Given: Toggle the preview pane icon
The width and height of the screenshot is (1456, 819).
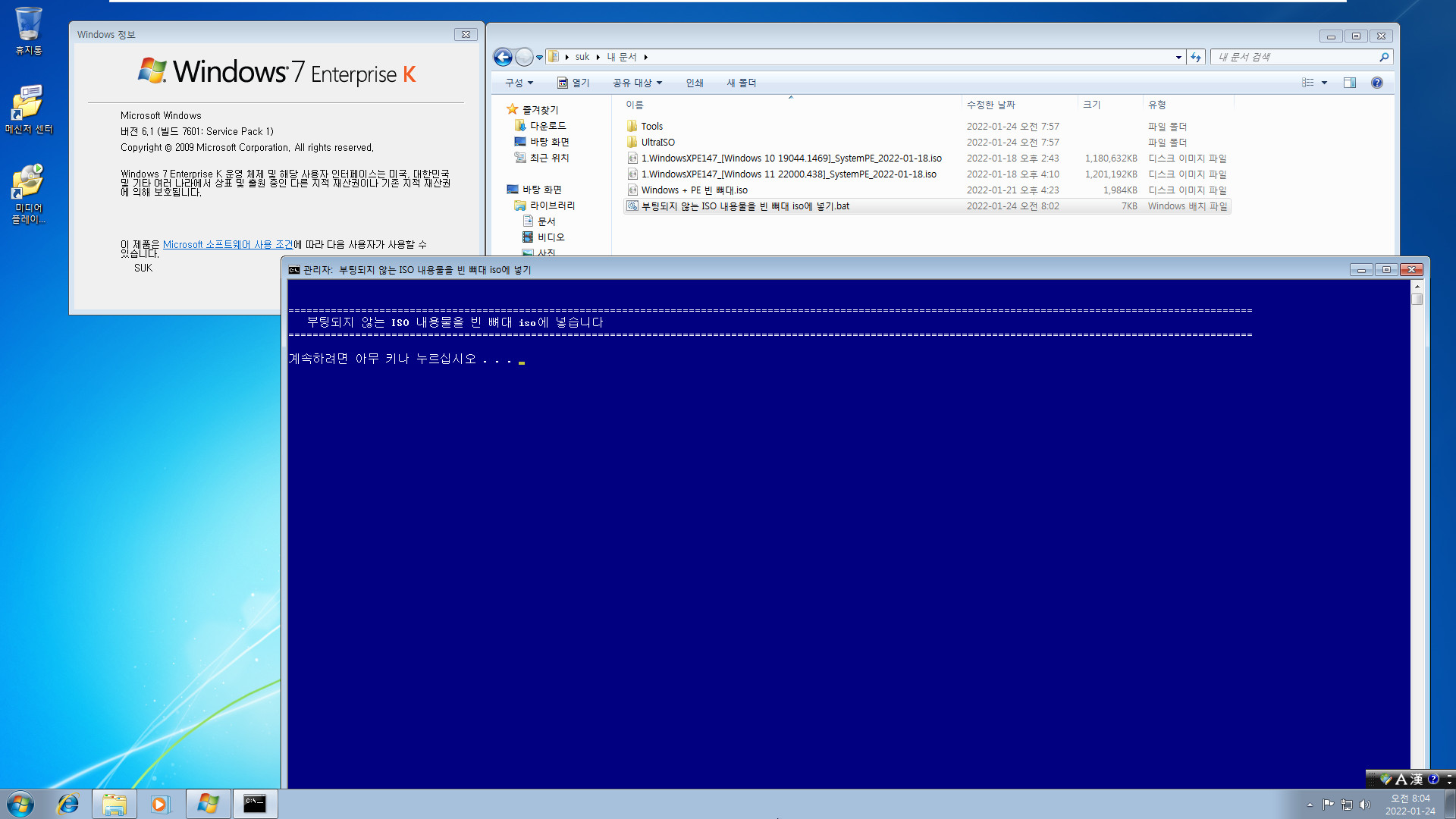Looking at the screenshot, I should coord(1350,83).
